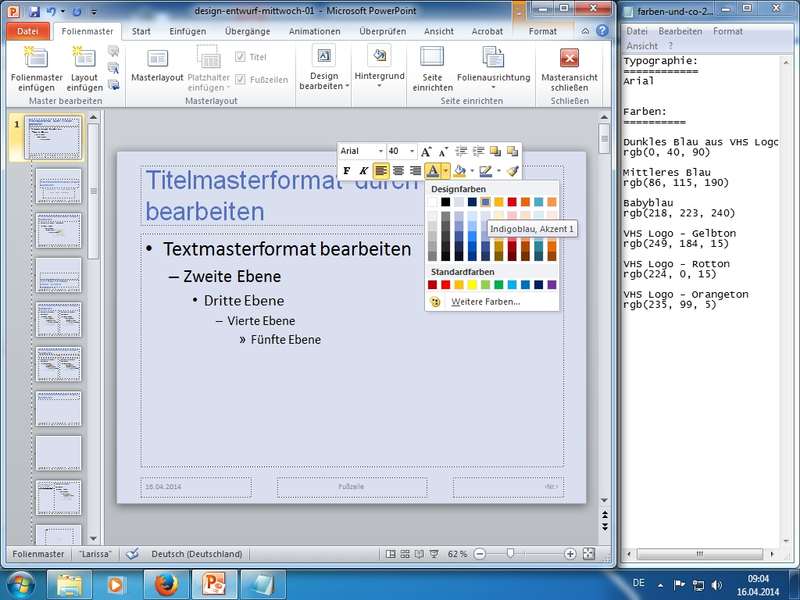Click Deutsch (Deutschland) language in status bar
Viewport: 800px width, 600px height.
(196, 553)
